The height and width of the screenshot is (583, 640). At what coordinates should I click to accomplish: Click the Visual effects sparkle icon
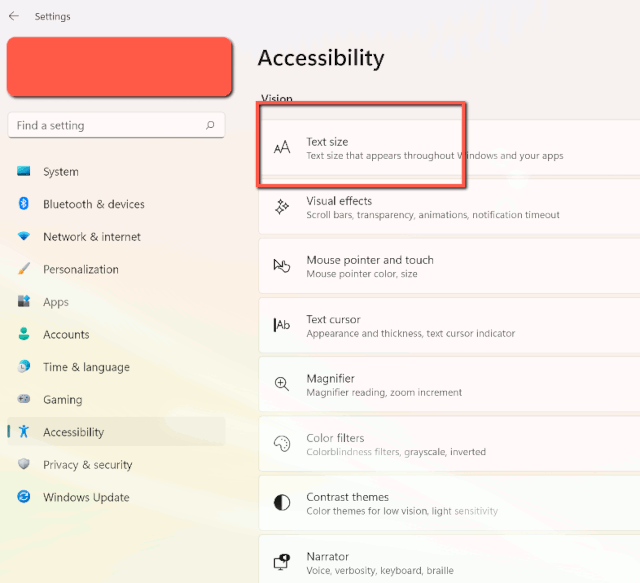282,207
